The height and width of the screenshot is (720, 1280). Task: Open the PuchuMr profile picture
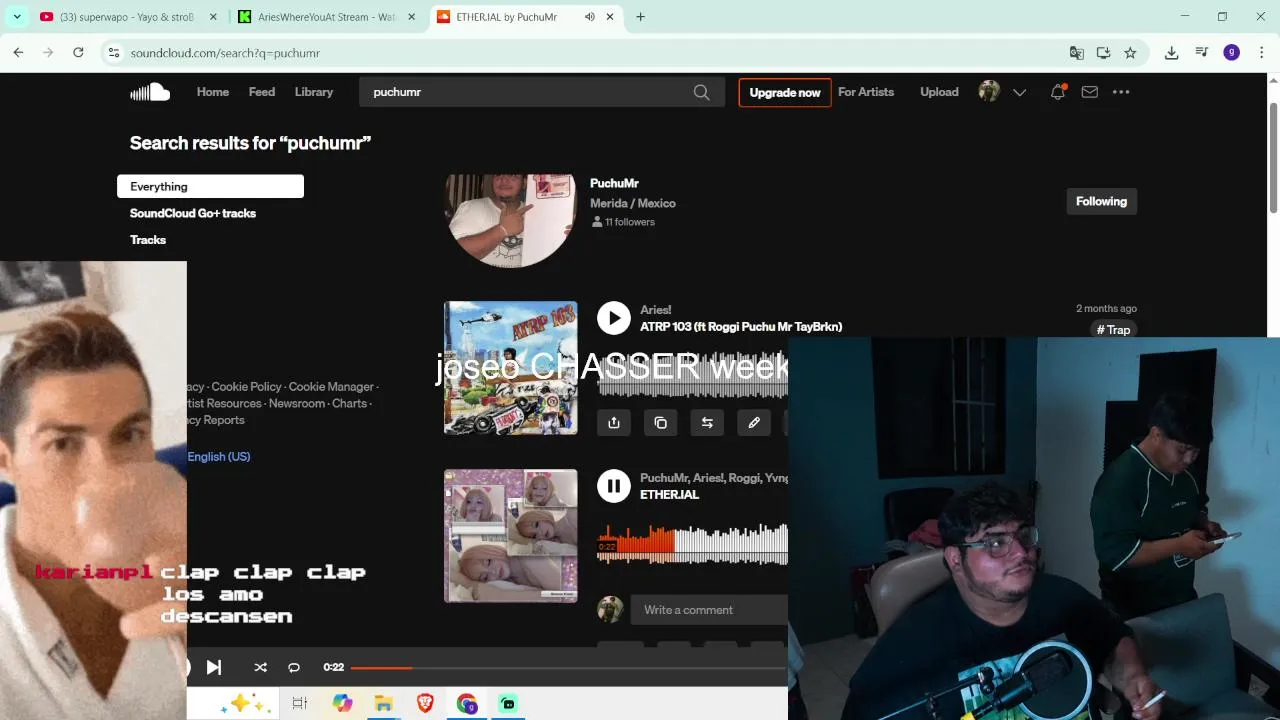tap(510, 220)
